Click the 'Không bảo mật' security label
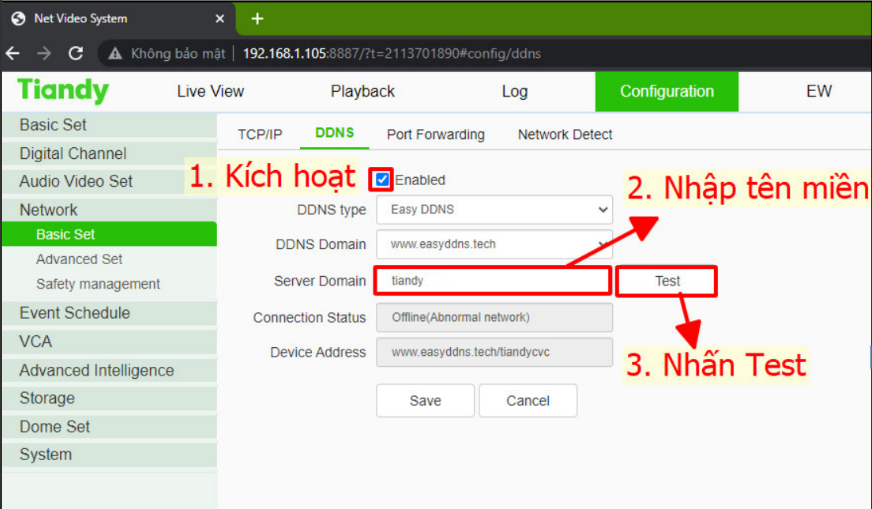 tap(178, 53)
